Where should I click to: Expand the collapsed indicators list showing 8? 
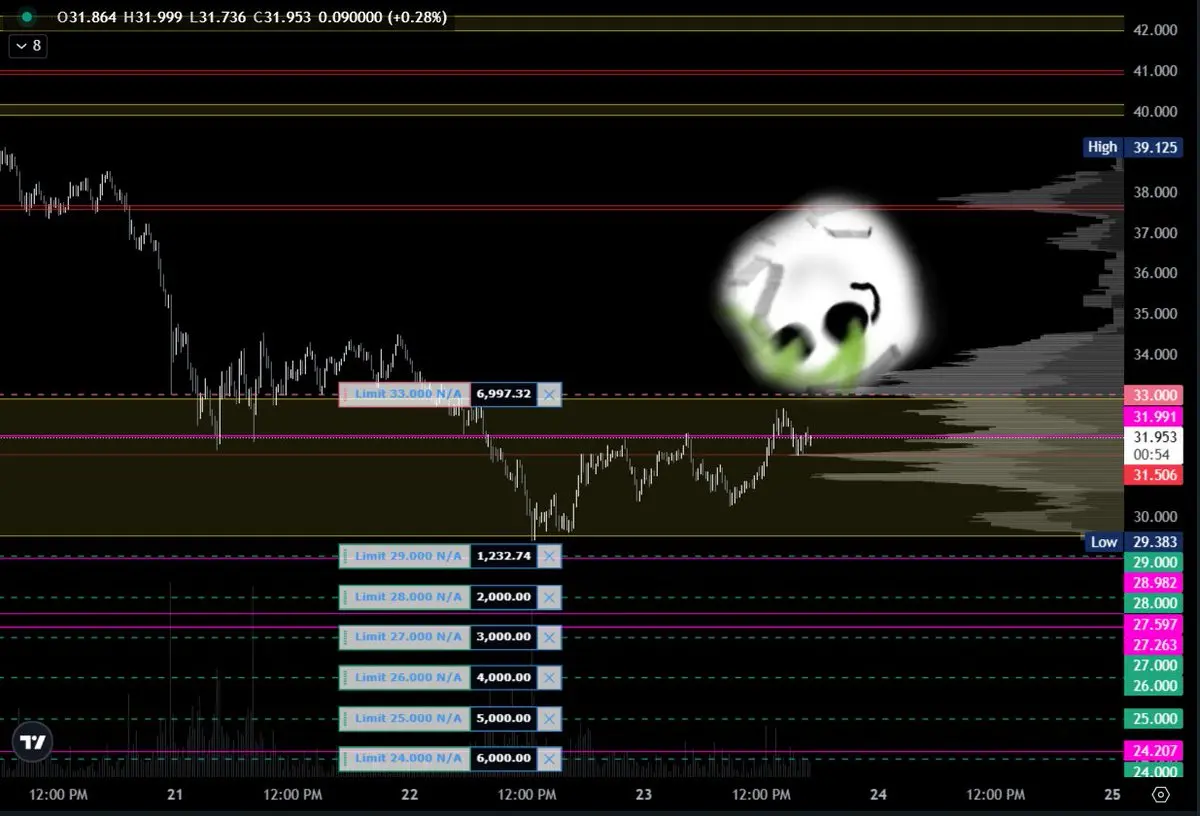27,45
